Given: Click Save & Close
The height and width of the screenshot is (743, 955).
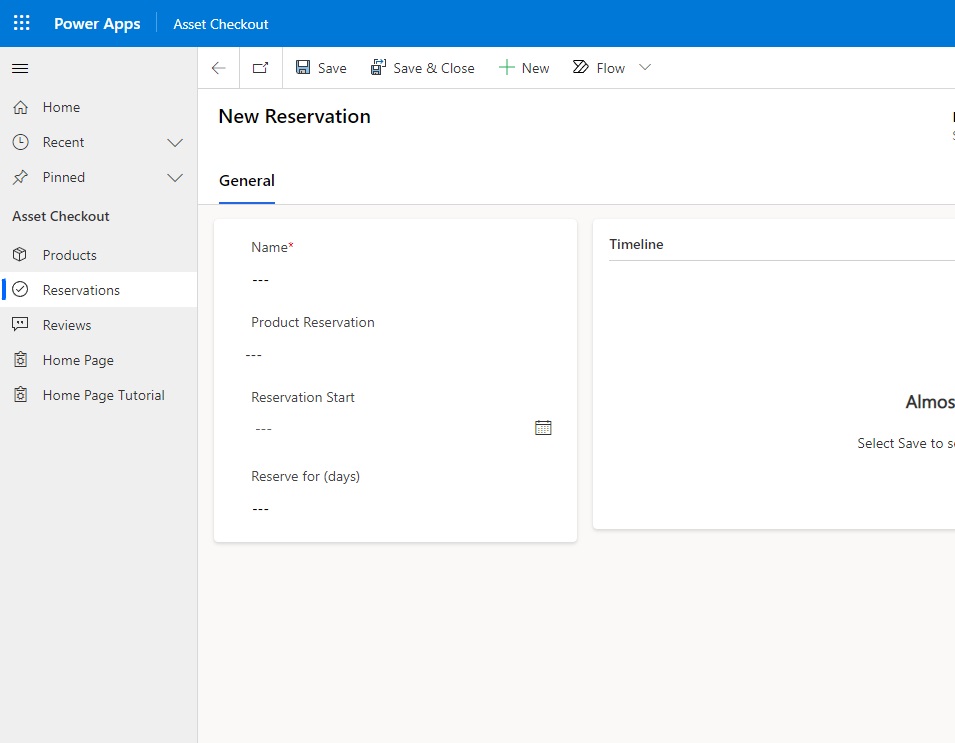Looking at the screenshot, I should 423,67.
